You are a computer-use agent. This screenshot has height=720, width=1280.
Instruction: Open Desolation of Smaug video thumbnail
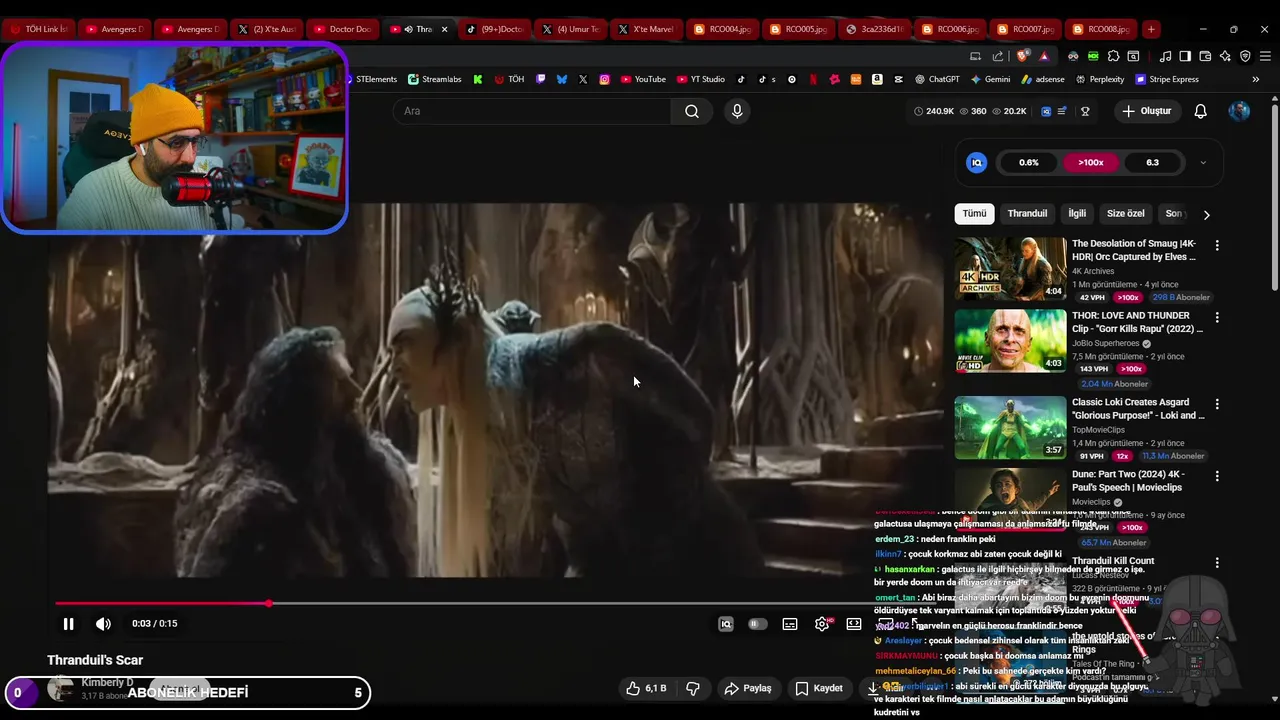(1010, 268)
